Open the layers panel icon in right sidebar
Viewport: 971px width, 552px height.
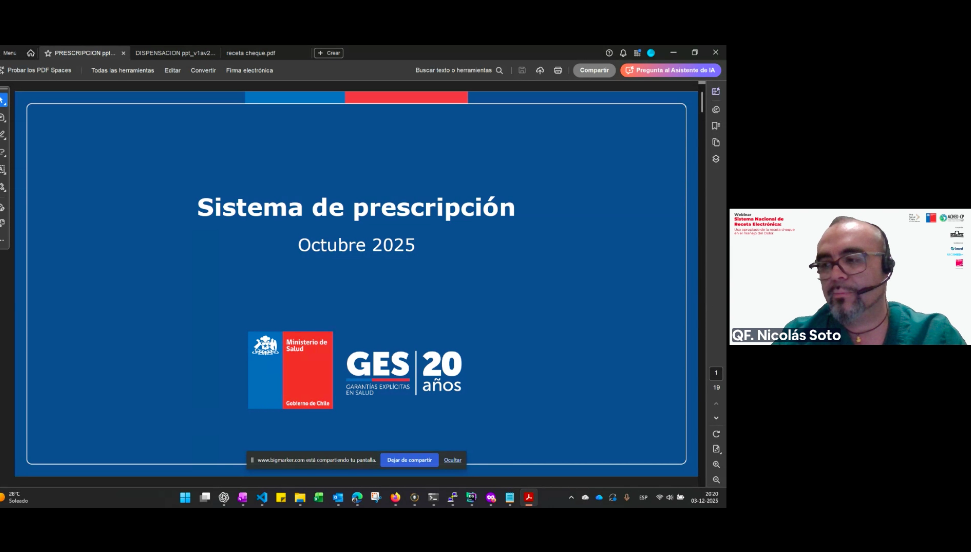pyautogui.click(x=716, y=159)
